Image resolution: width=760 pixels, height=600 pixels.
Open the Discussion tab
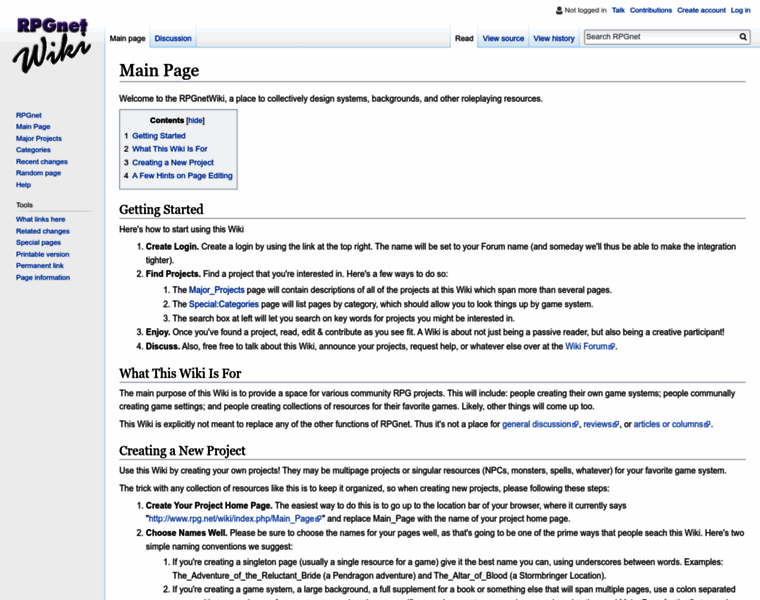[173, 38]
